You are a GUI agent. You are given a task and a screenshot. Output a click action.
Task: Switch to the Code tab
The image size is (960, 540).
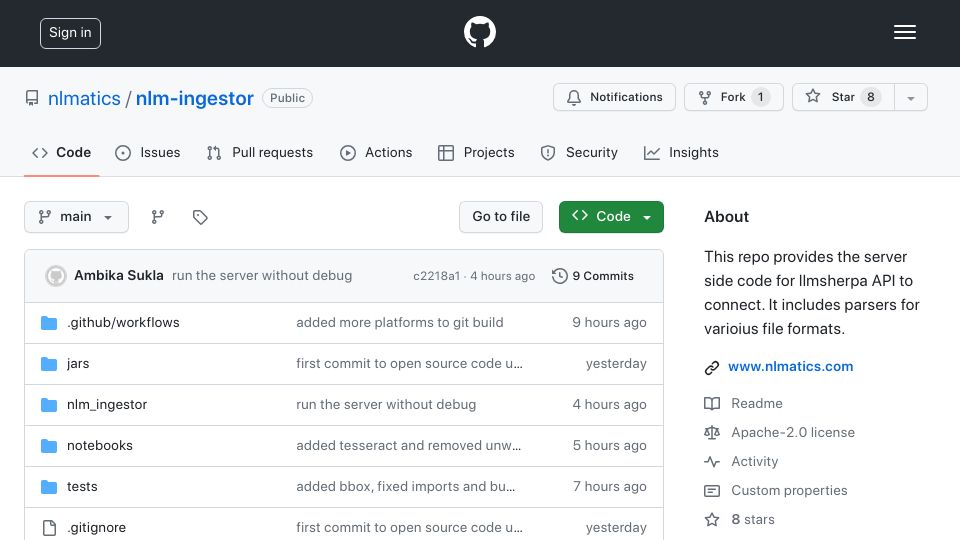(x=61, y=152)
